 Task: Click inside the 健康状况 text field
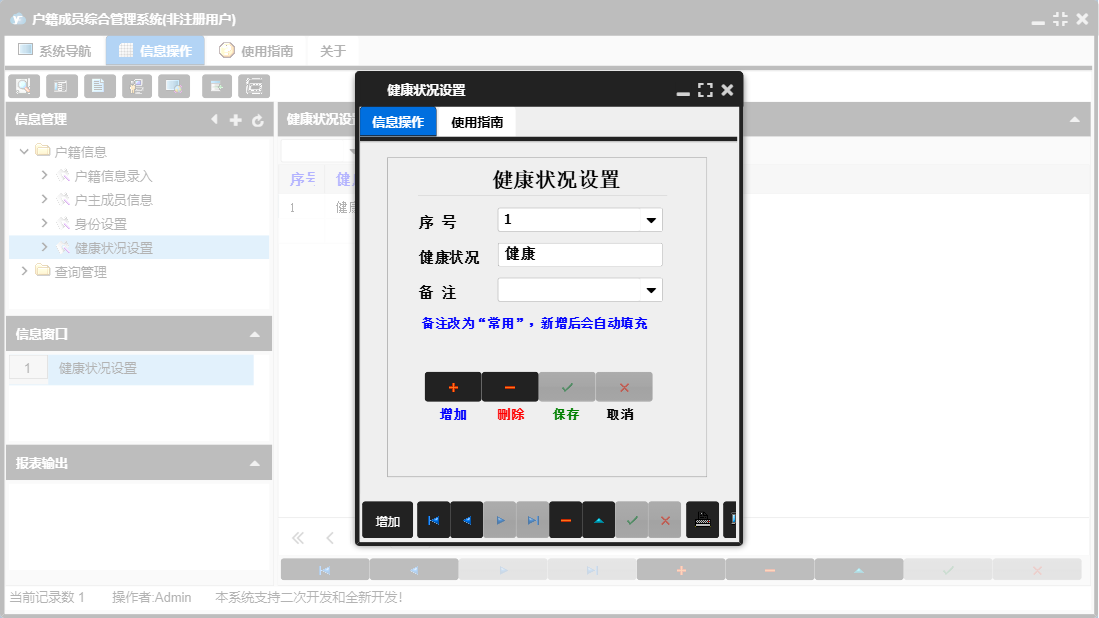click(578, 254)
